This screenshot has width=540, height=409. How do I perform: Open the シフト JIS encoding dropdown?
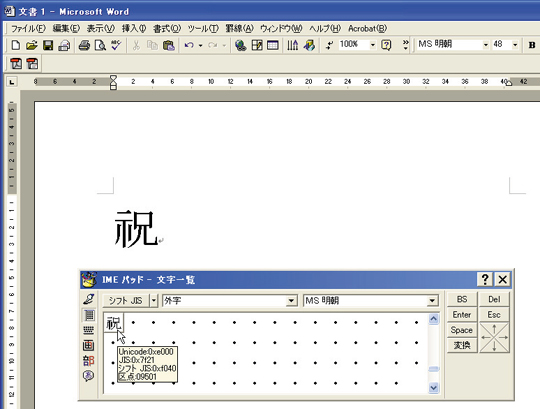(154, 301)
